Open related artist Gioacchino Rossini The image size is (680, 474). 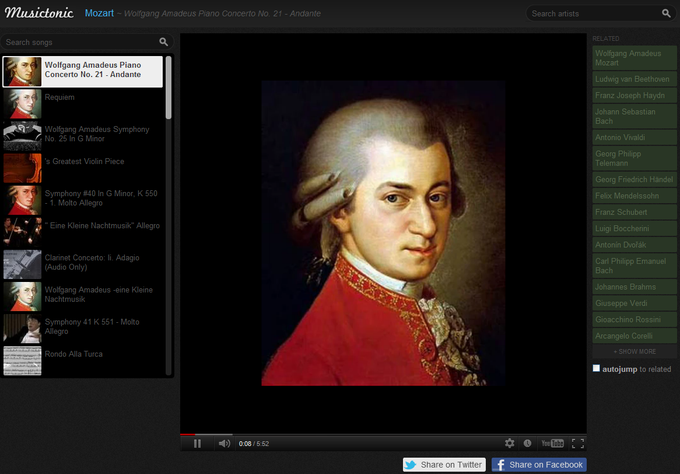coord(634,320)
